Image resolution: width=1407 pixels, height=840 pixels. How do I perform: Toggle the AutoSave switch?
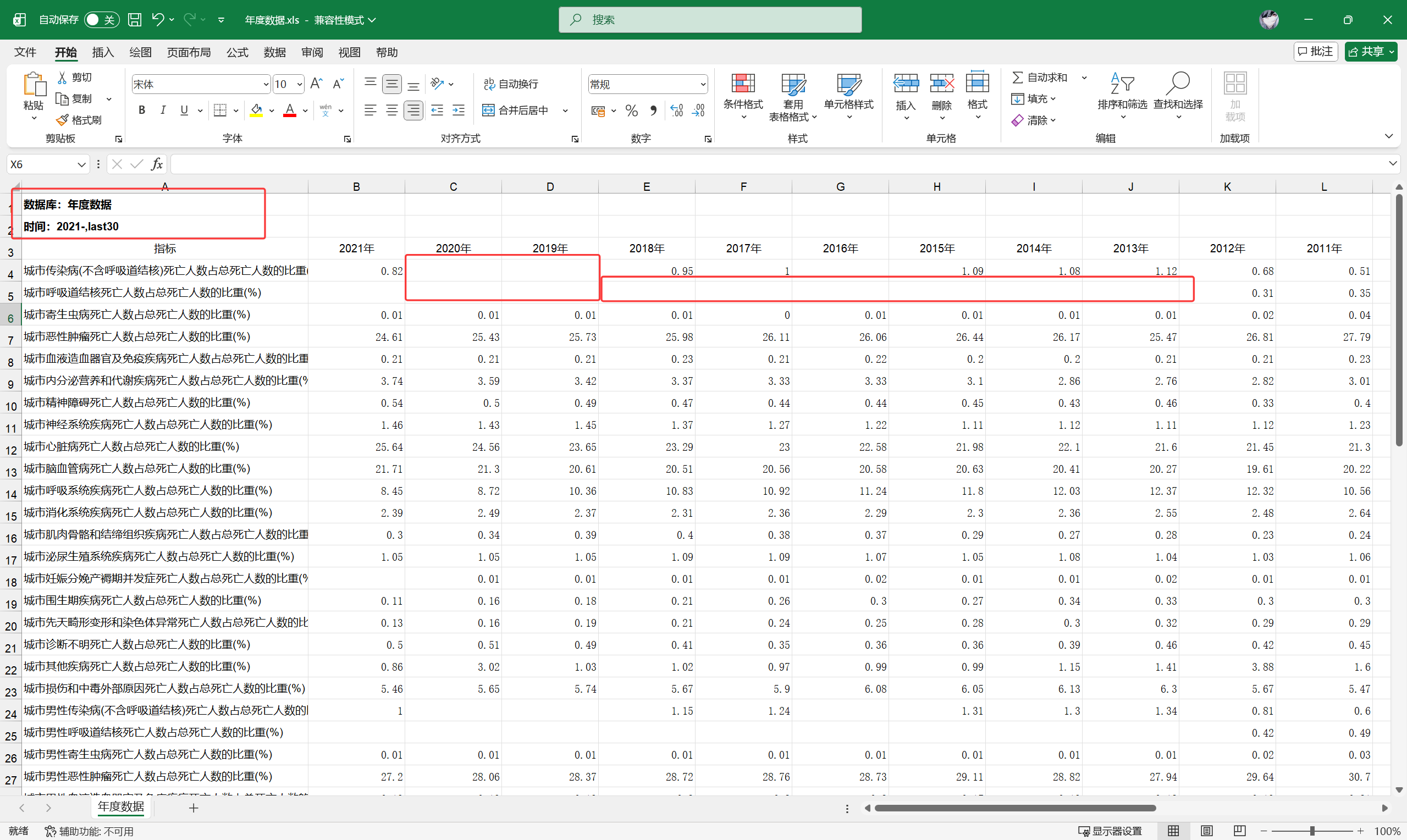pos(102,20)
